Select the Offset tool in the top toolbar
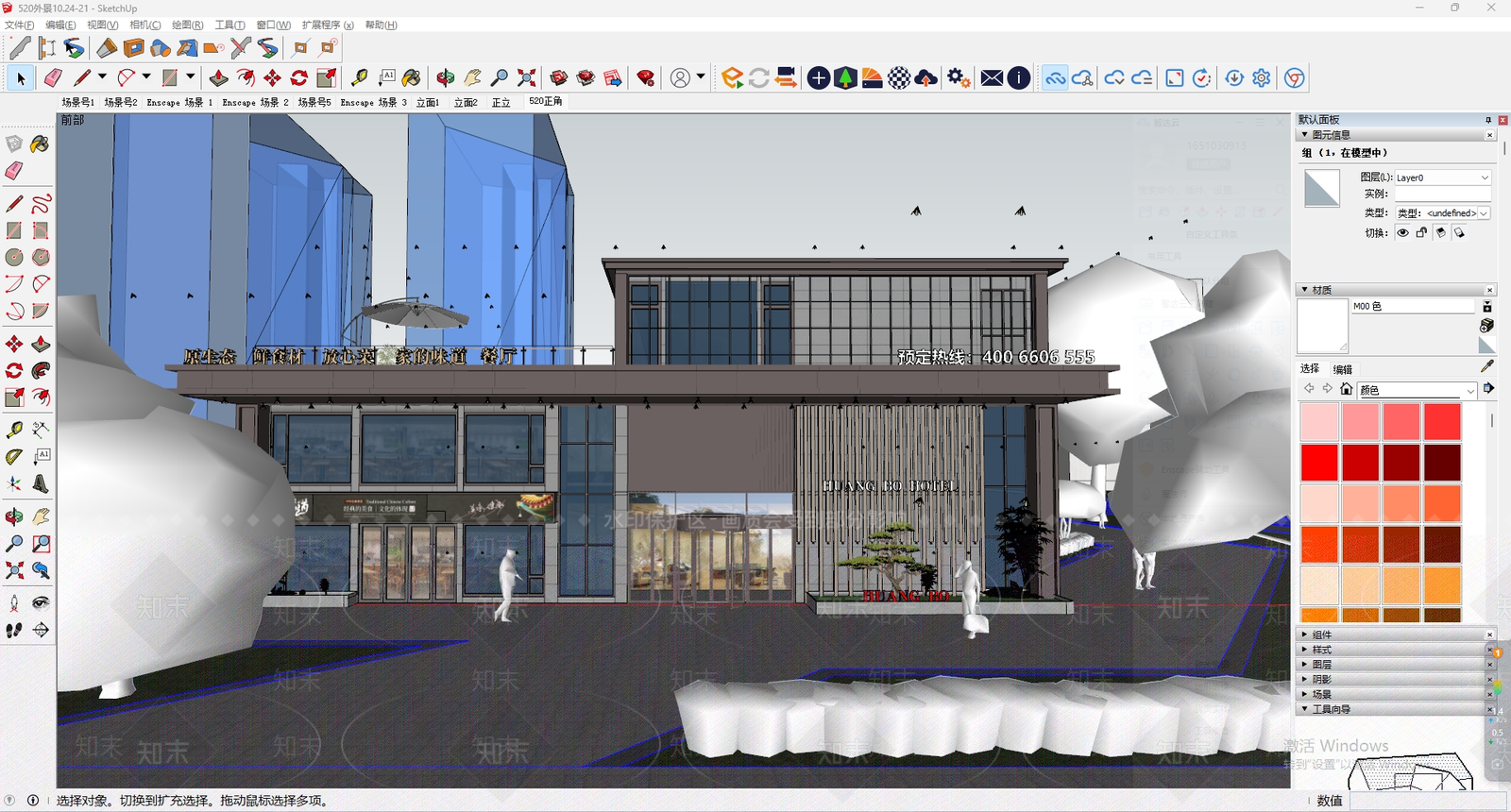Viewport: 1511px width, 812px height. pyautogui.click(x=246, y=78)
